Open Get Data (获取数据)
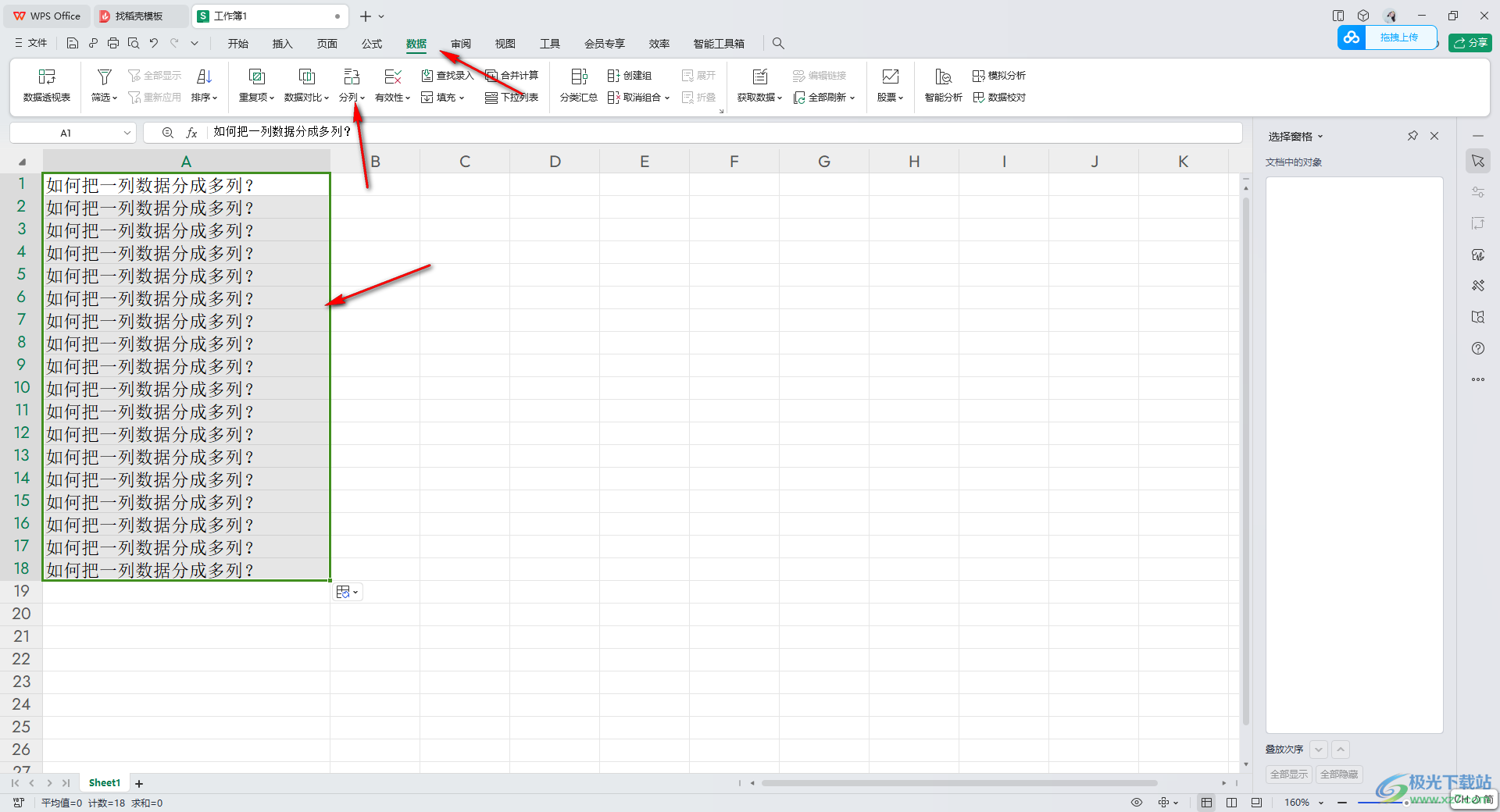Viewport: 1500px width, 812px height. 759,85
